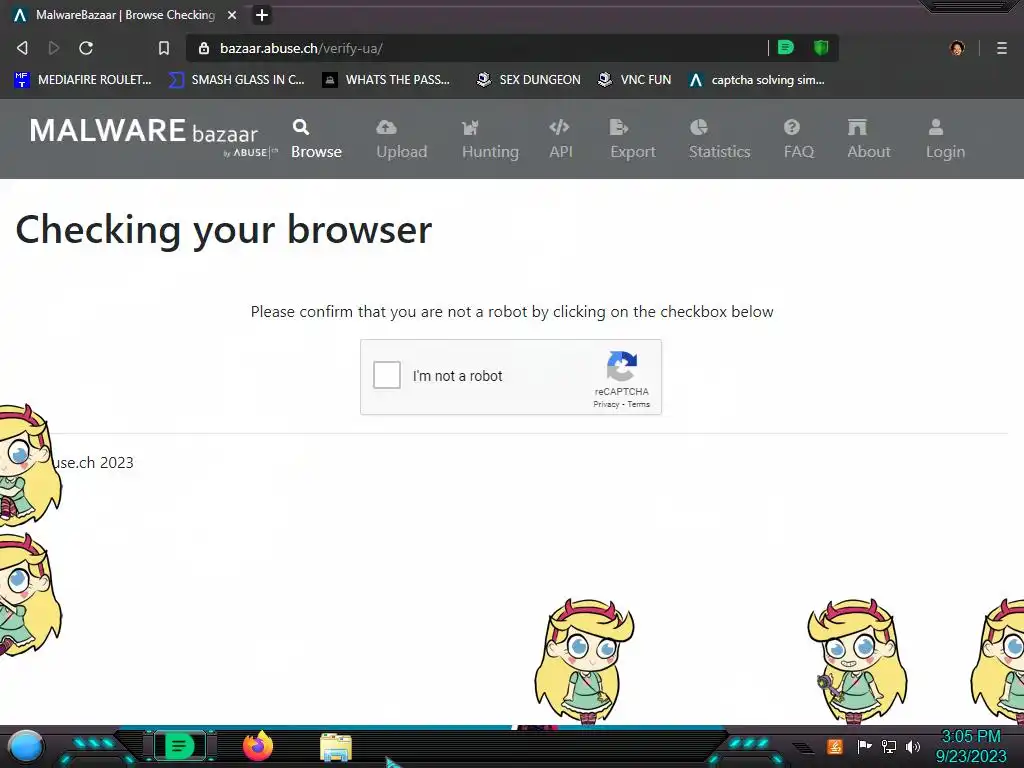
Task: Open the About page
Action: (x=869, y=139)
